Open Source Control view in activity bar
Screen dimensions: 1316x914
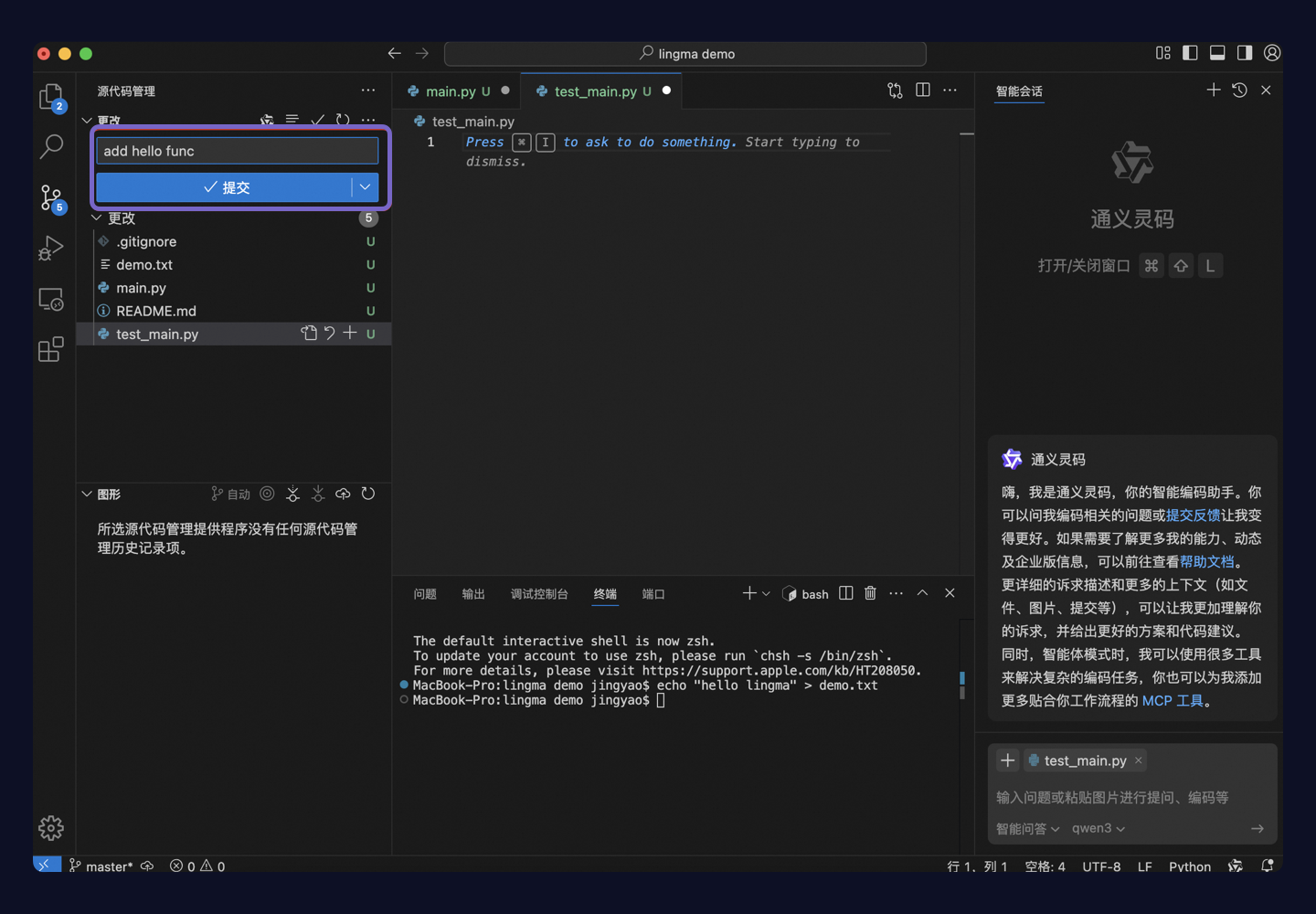[51, 197]
